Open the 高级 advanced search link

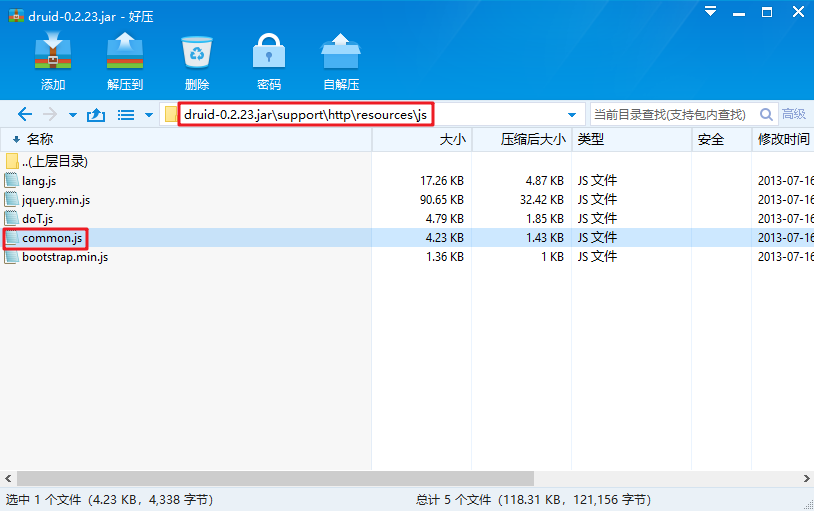click(x=794, y=114)
